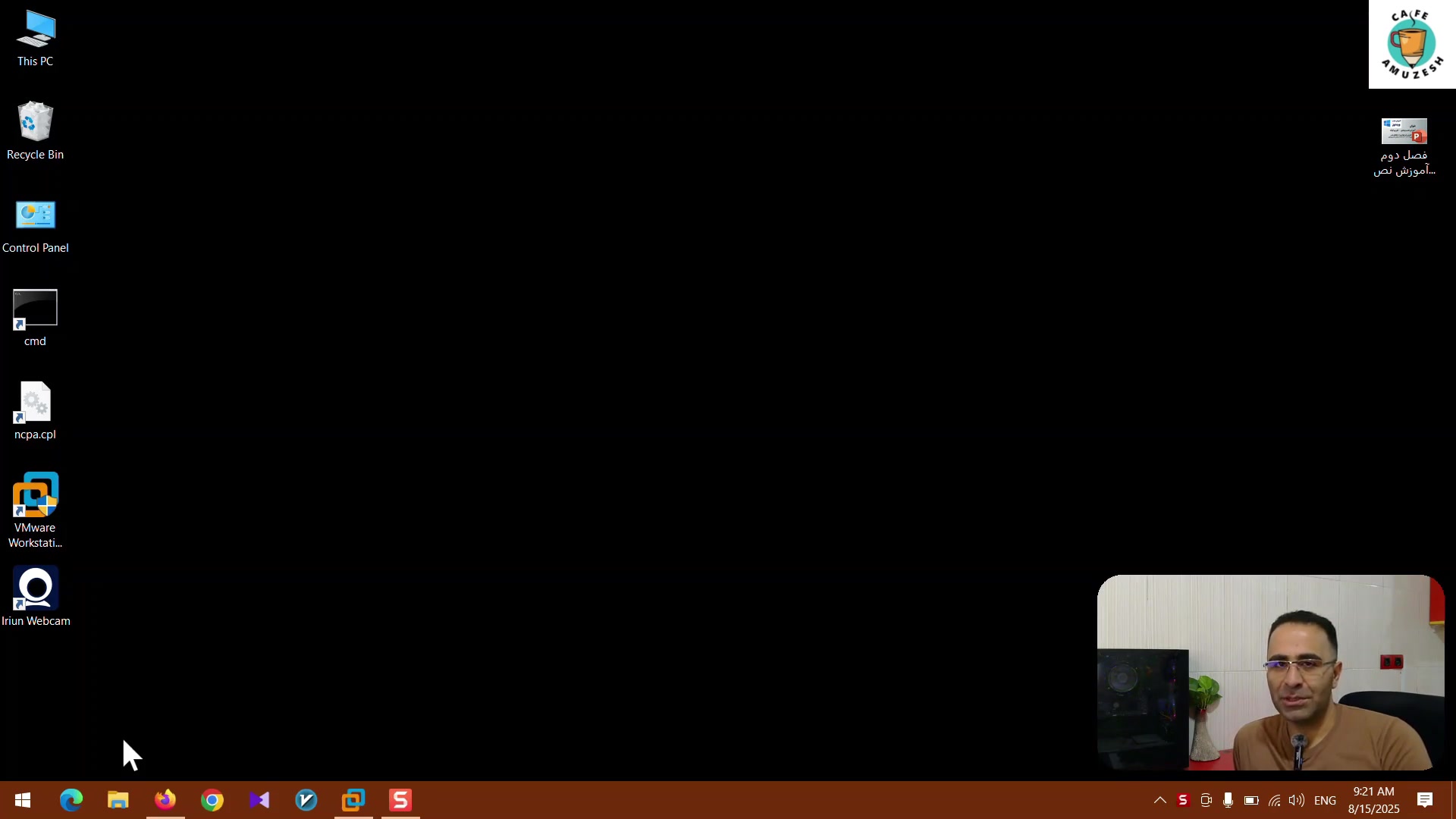This screenshot has width=1456, height=819.
Task: Select the ncpa.cpl shortcut
Action: (35, 403)
